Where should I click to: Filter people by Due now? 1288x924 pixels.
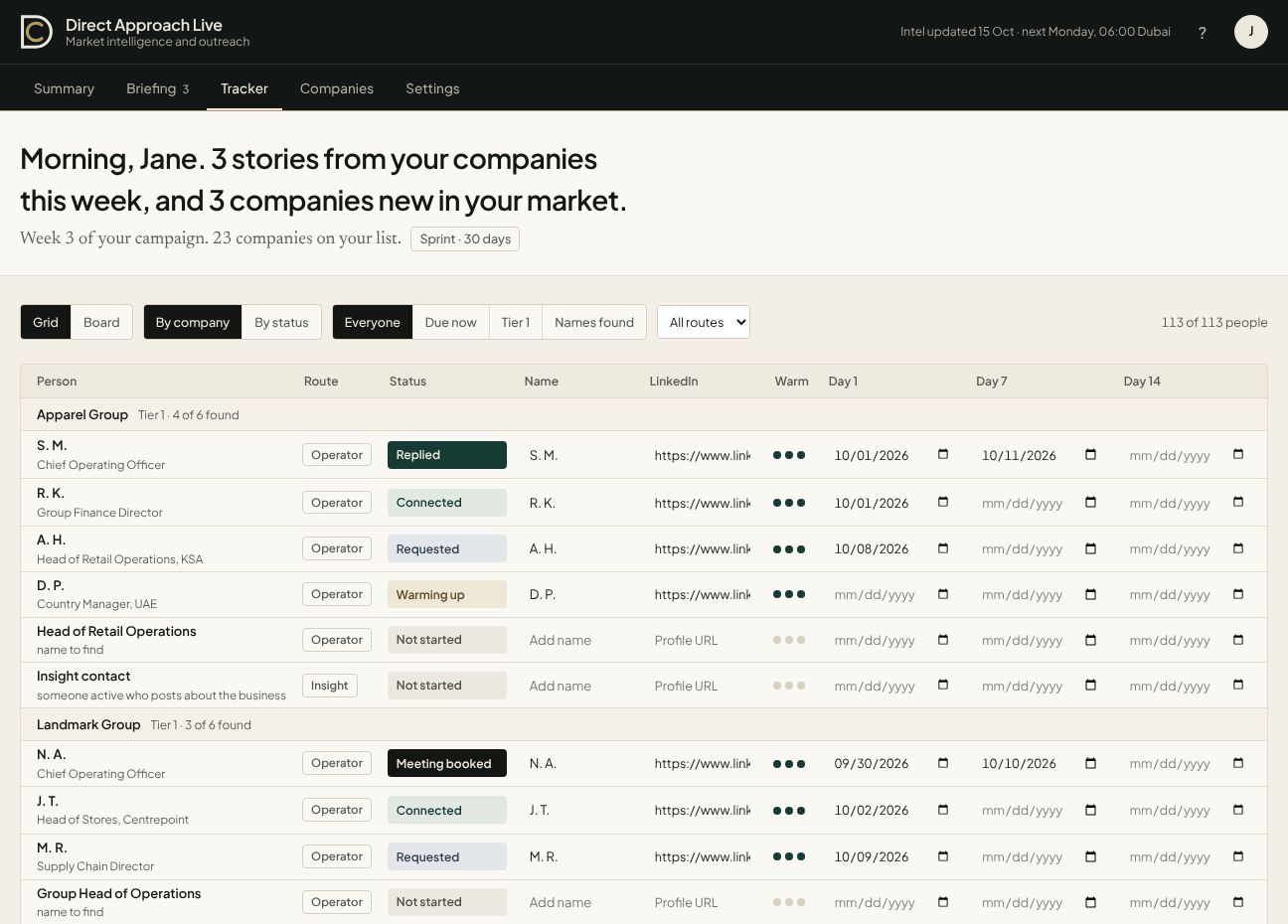(450, 322)
